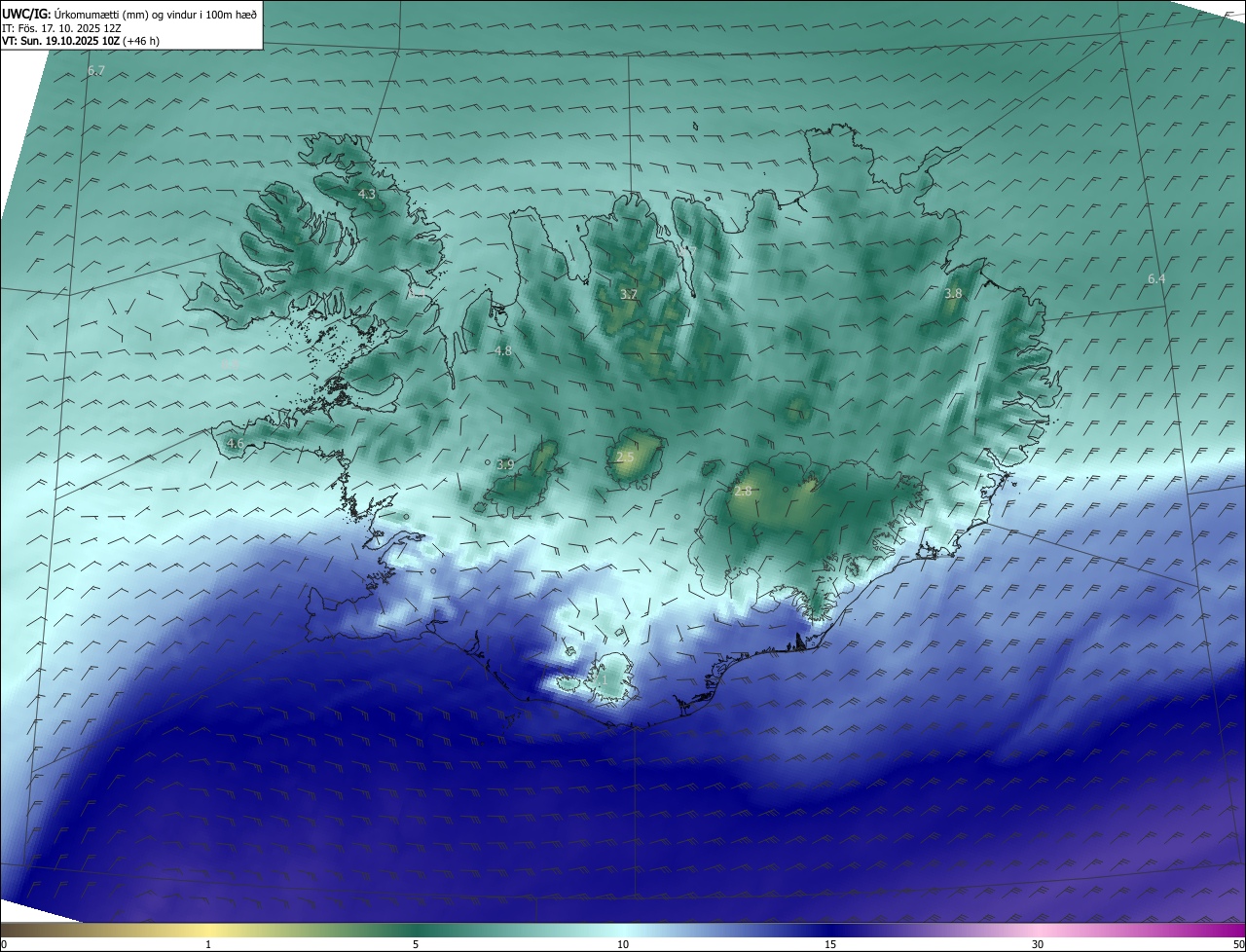Click the 4.3 value label over the Westfjords

(x=367, y=195)
